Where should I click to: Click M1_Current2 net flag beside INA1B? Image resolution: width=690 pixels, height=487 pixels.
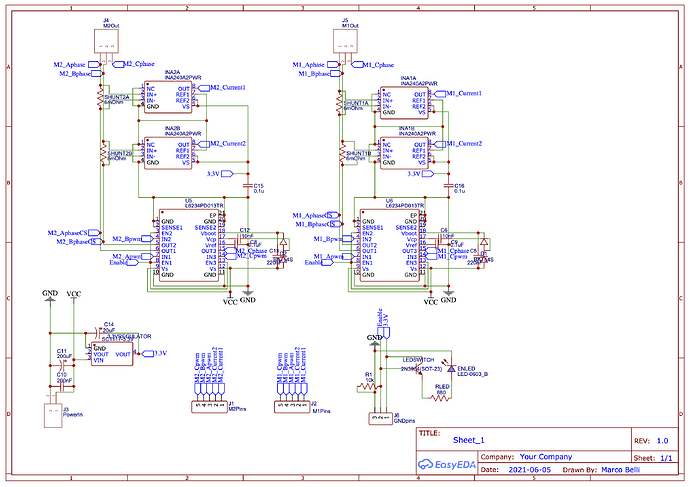pos(458,144)
